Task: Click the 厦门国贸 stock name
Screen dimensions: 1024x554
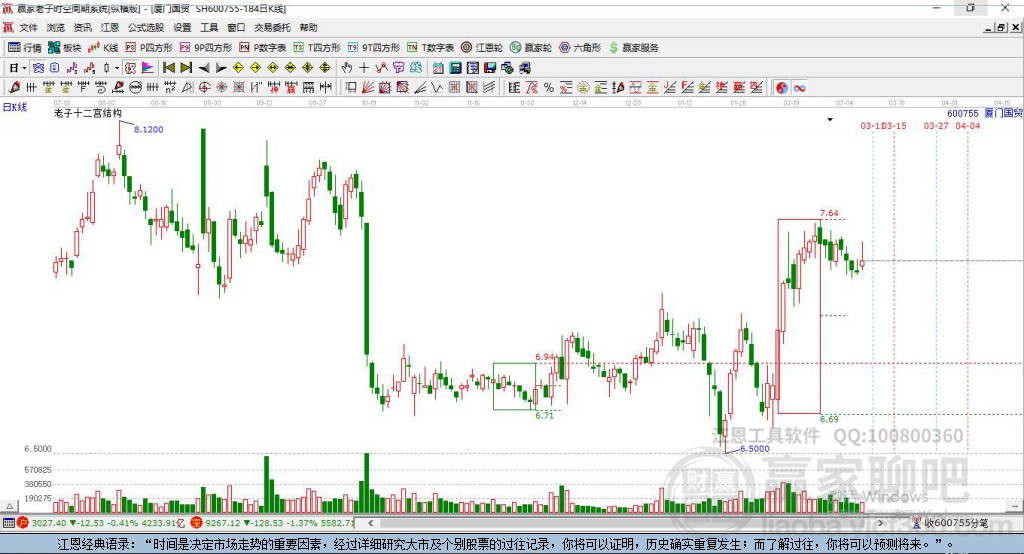Action: (x=1003, y=114)
